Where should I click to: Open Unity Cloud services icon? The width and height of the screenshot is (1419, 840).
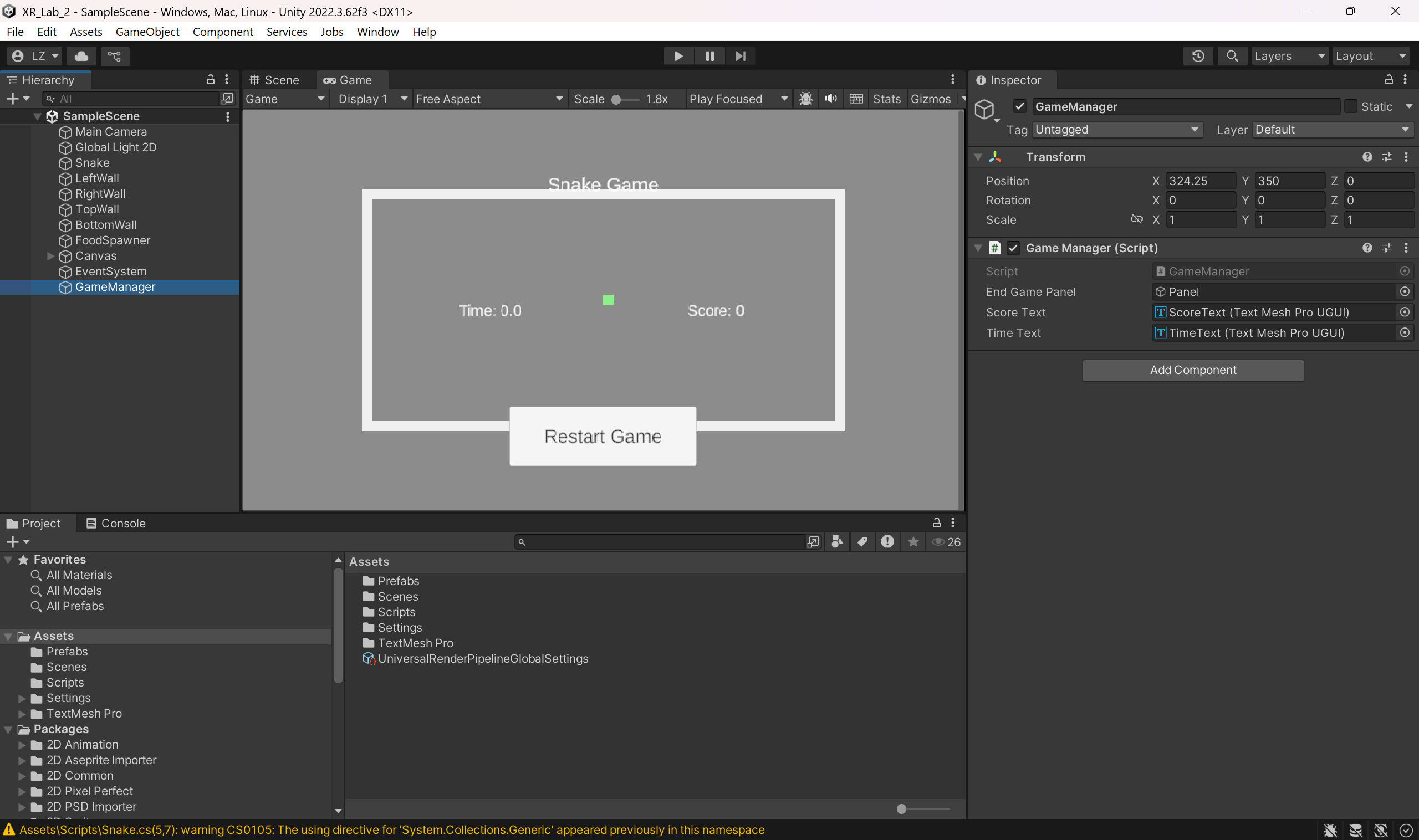[81, 56]
